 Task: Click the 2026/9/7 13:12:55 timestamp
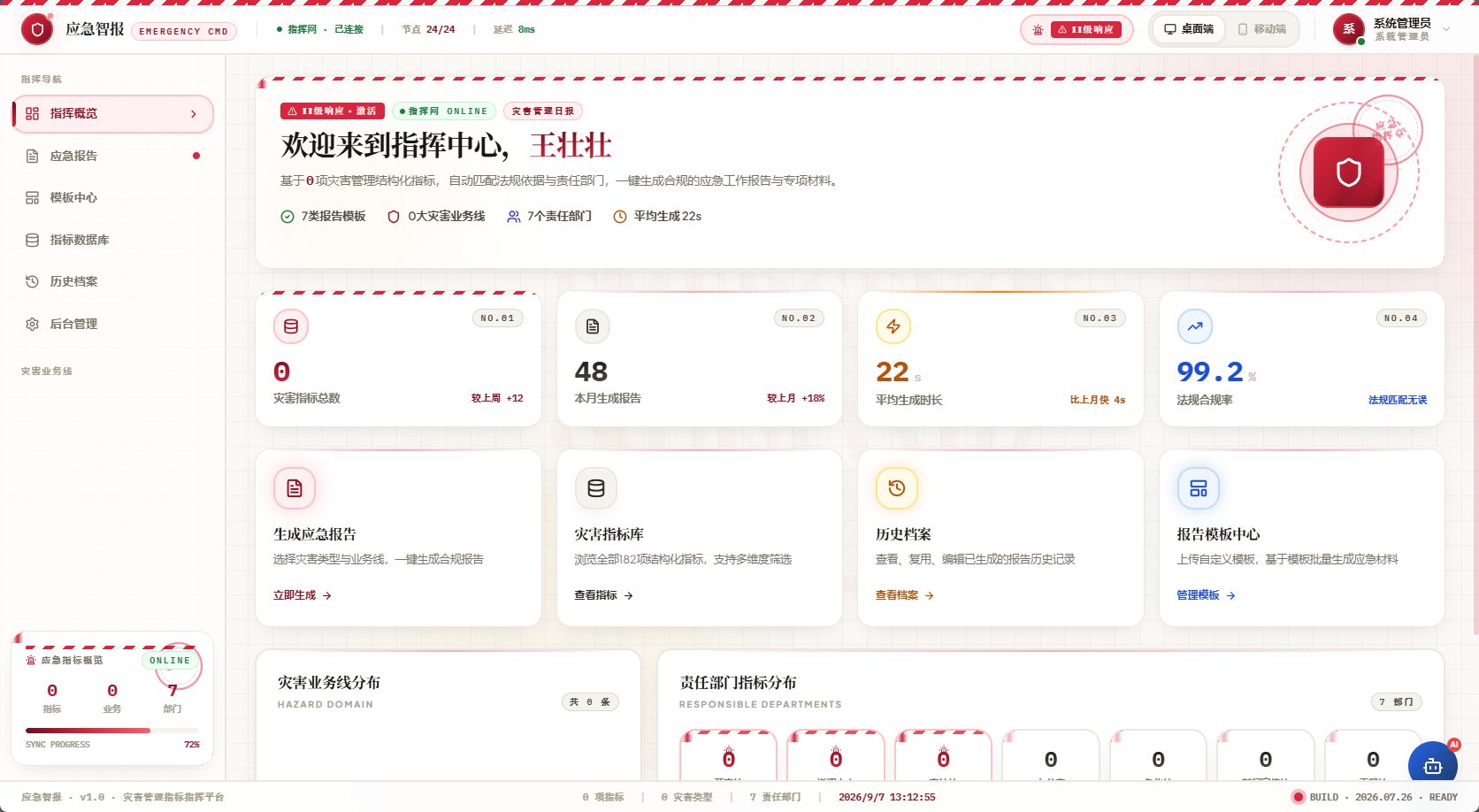coord(887,797)
